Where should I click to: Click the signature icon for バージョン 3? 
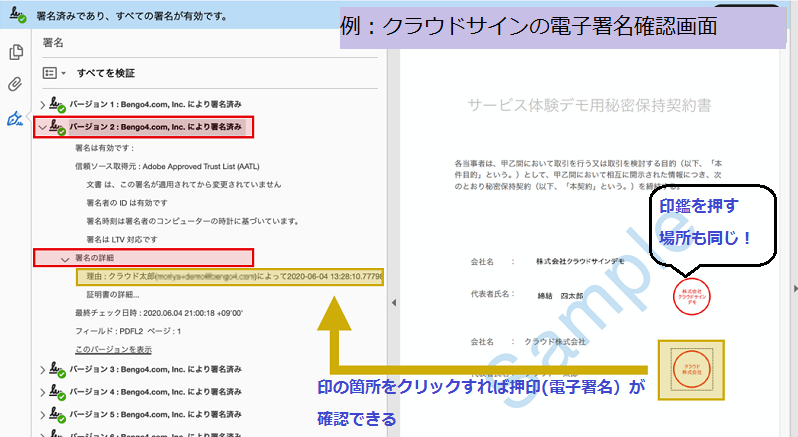[56, 370]
